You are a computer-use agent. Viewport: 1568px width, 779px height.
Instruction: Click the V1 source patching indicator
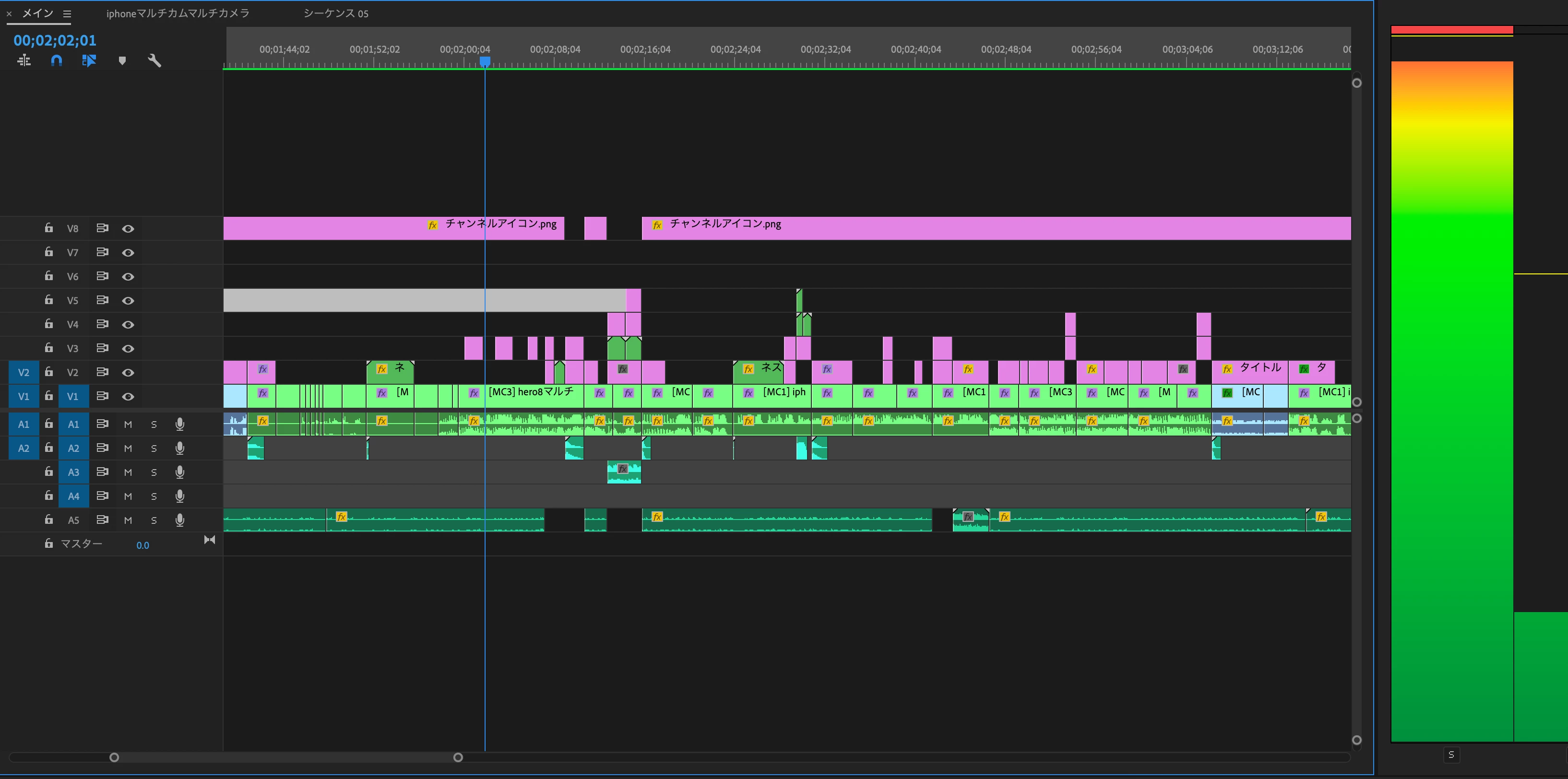pyautogui.click(x=24, y=396)
